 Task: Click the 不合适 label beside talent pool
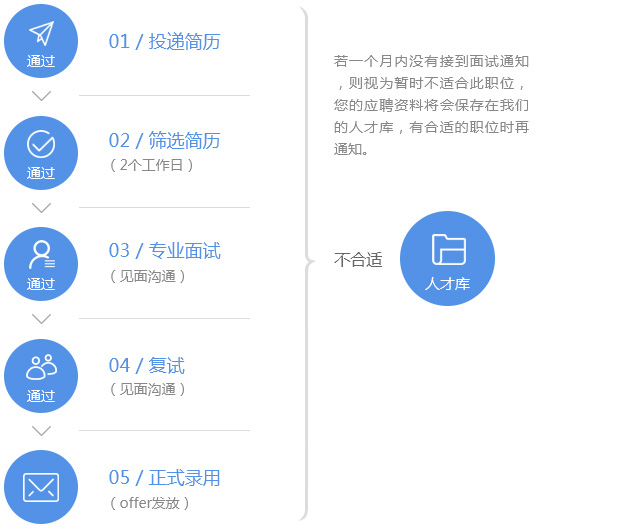(358, 260)
